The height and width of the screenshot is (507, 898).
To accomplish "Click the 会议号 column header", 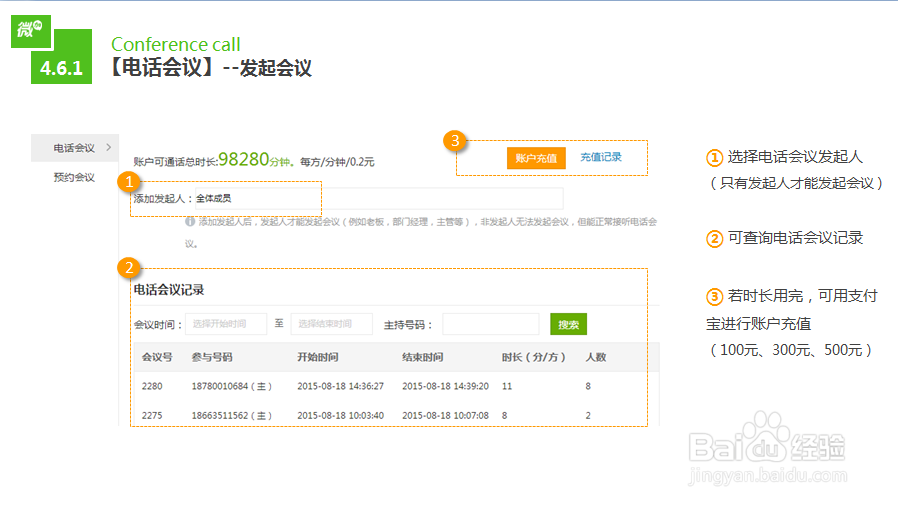I will tap(157, 357).
